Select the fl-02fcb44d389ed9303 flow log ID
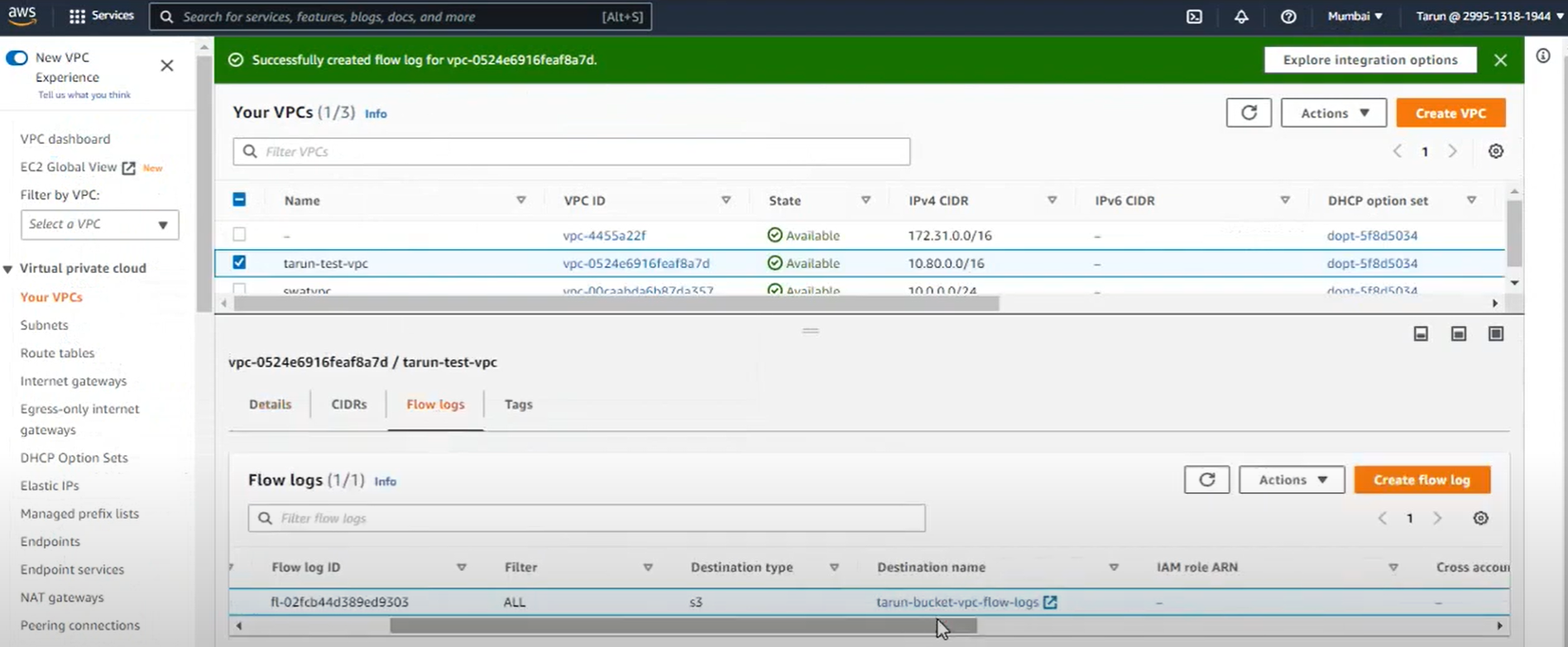This screenshot has width=1568, height=647. 339,602
